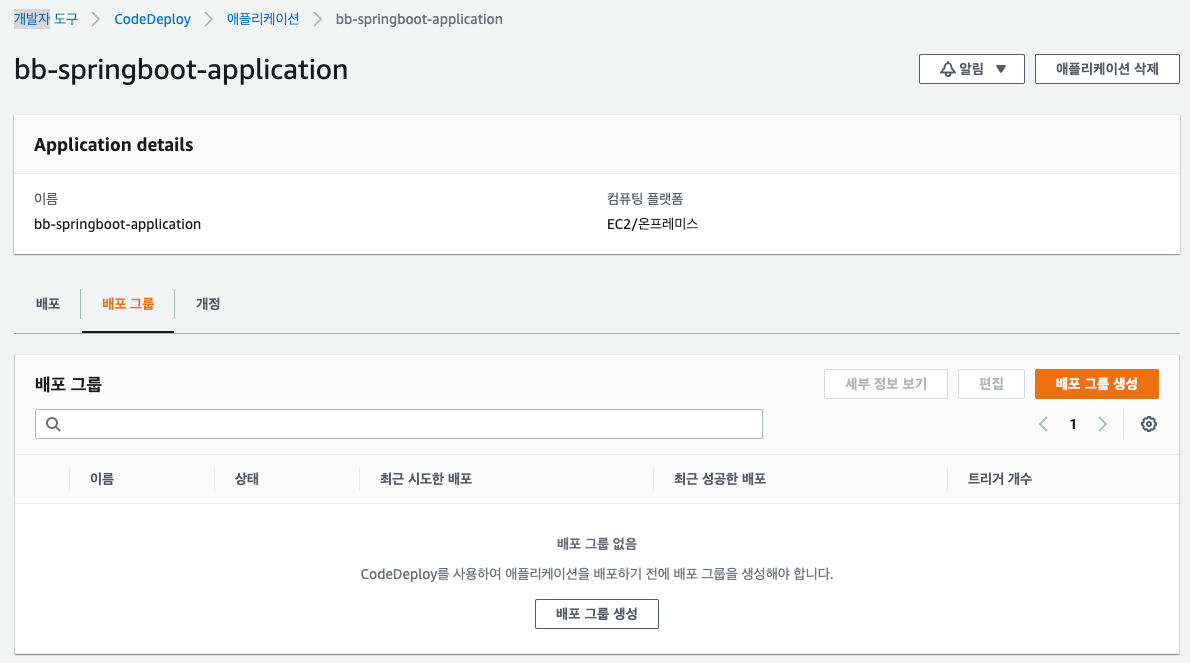Viewport: 1190px width, 663px height.
Task: Click the Application details heading
Action: pos(114,145)
